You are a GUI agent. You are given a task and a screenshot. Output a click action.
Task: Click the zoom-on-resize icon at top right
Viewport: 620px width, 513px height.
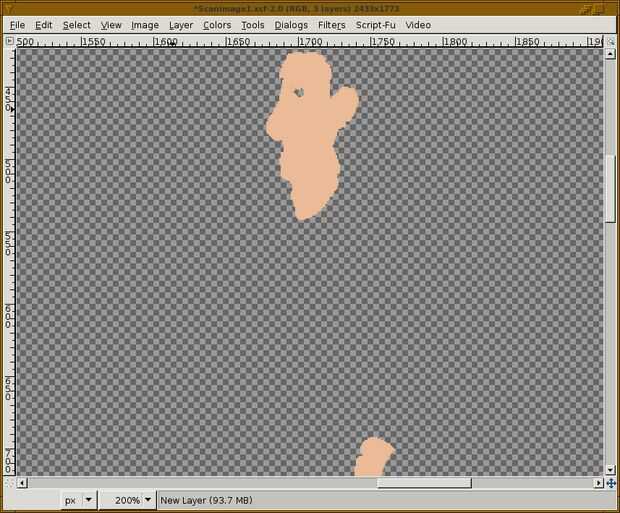click(611, 41)
